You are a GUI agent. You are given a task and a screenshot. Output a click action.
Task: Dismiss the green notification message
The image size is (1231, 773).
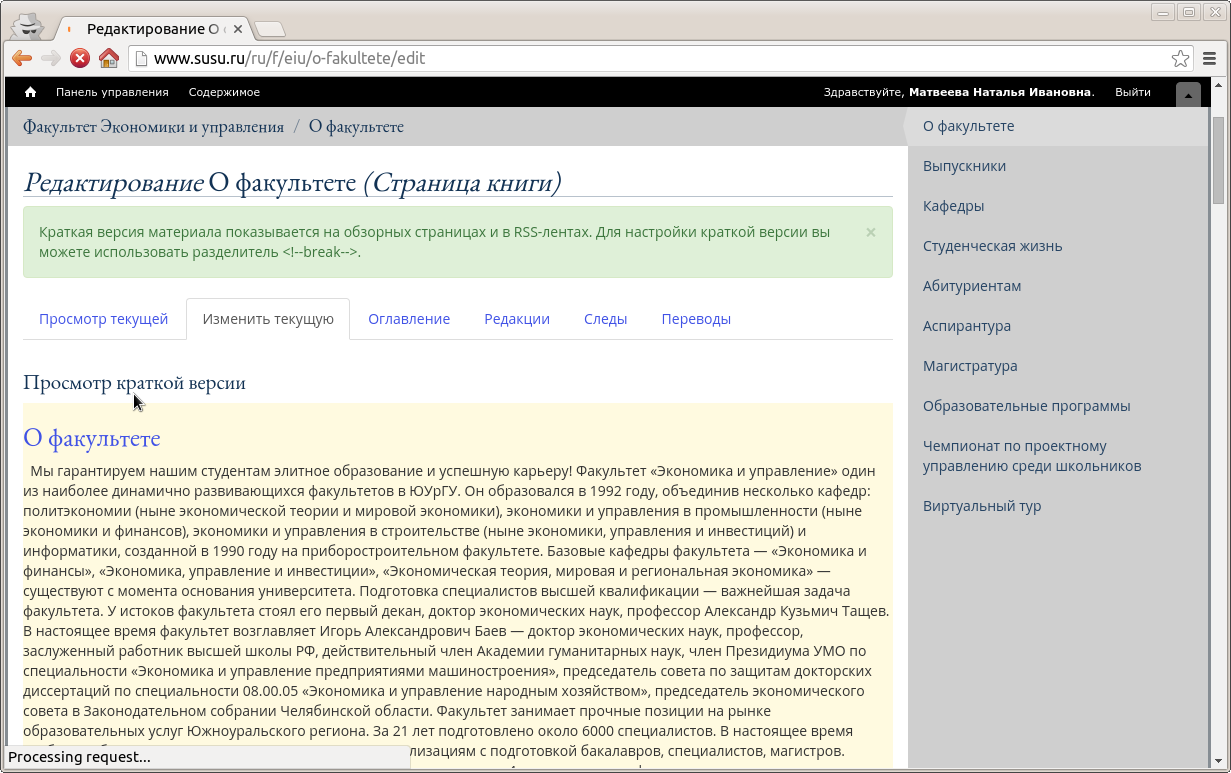pos(870,232)
